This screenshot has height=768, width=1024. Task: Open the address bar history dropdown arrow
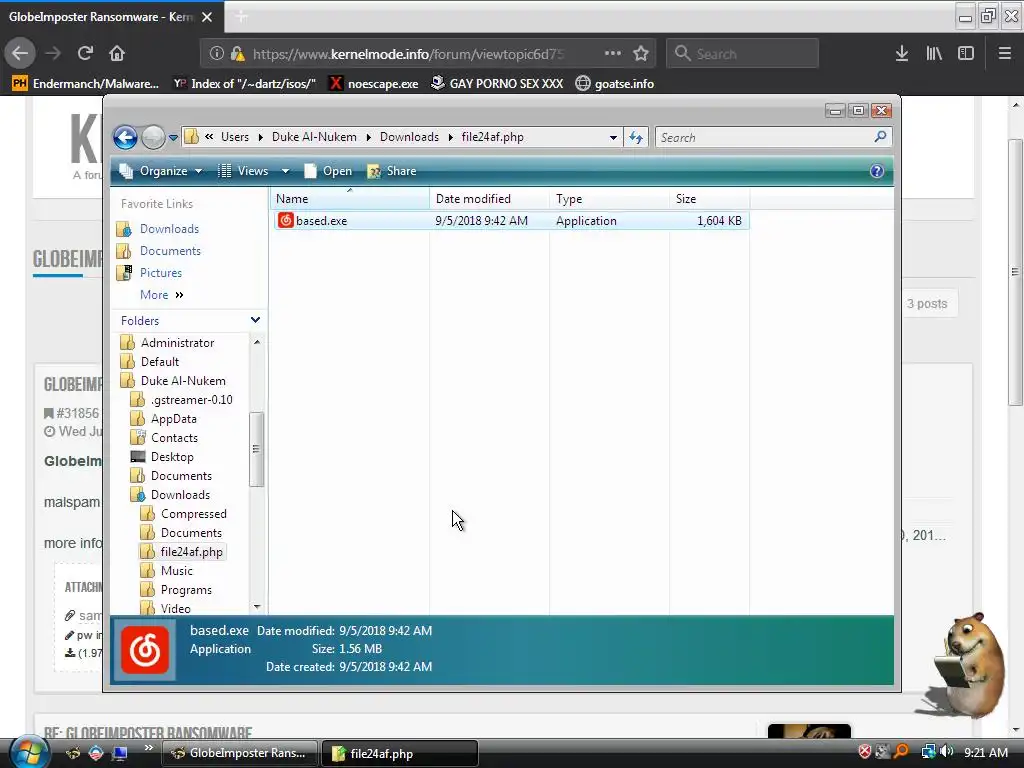613,137
